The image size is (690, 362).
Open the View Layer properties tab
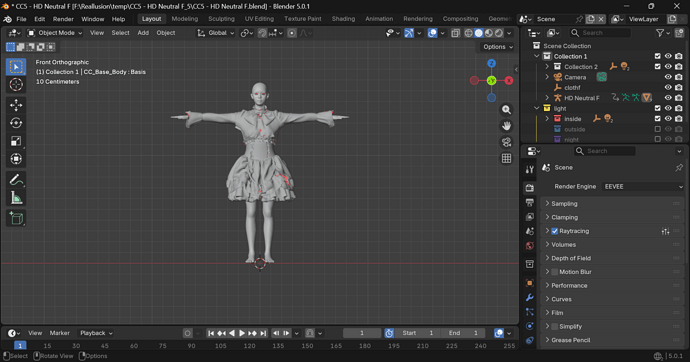tap(530, 217)
